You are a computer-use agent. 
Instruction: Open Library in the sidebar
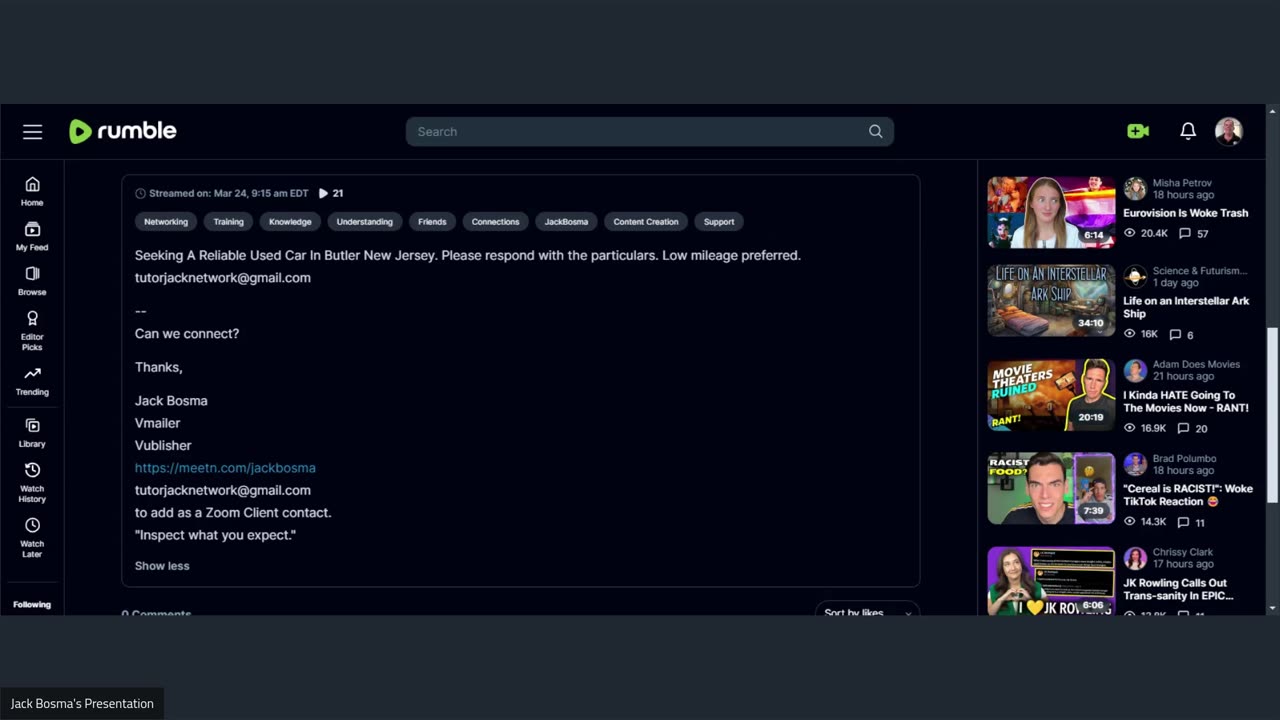coord(32,433)
